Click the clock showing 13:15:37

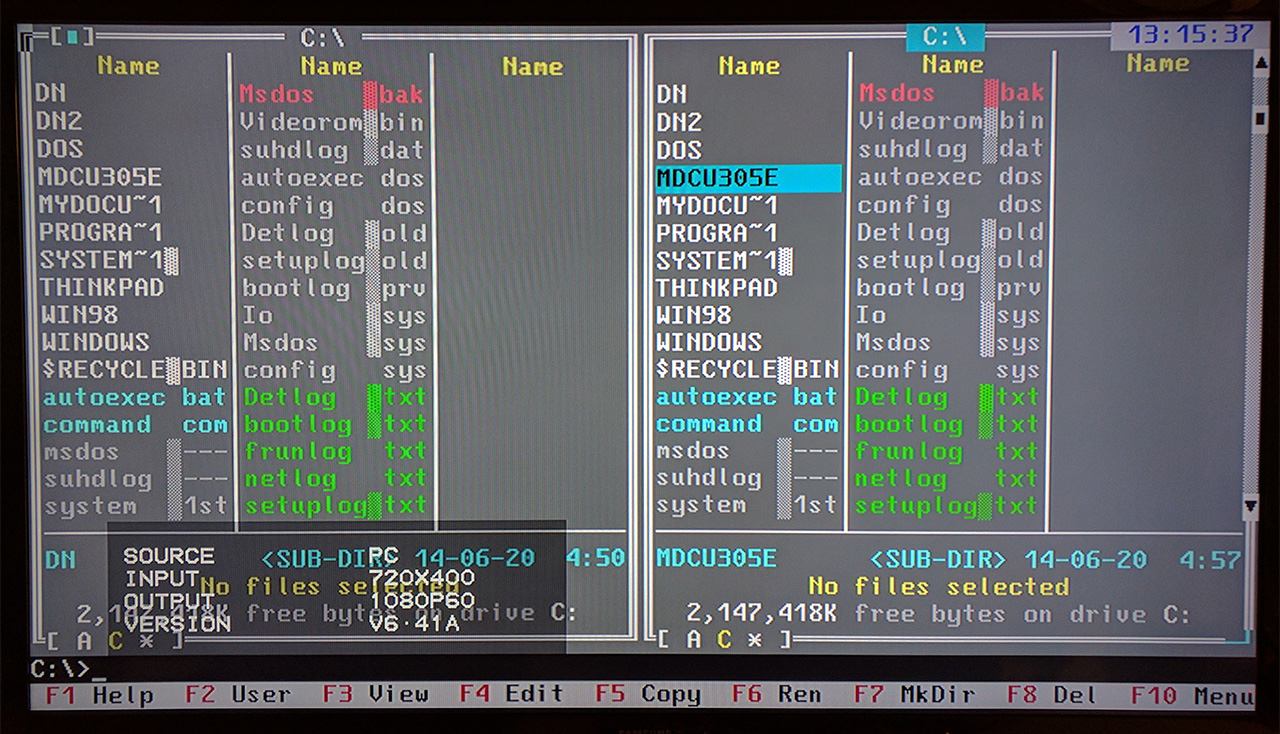[x=1190, y=34]
